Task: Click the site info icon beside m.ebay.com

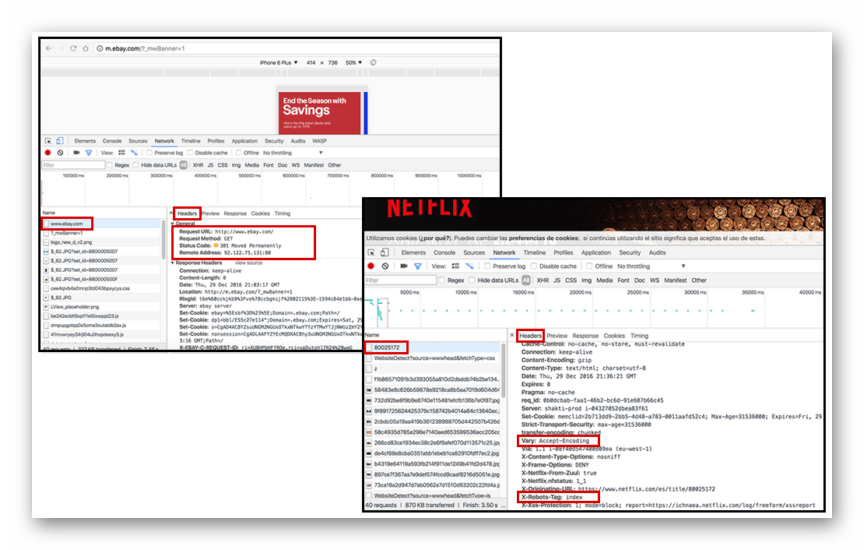Action: pos(100,48)
